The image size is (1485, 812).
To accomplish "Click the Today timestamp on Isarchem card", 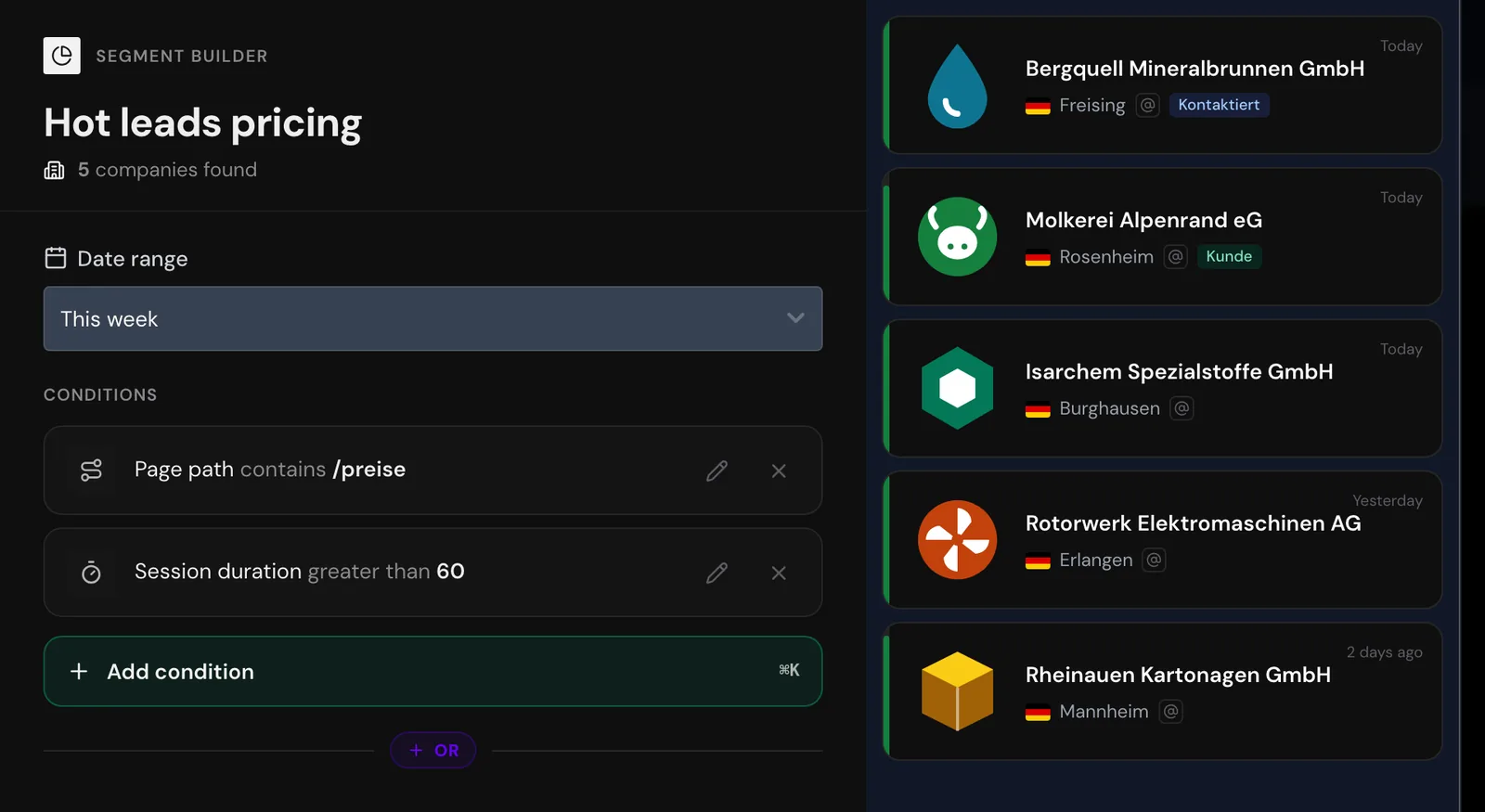I will pyautogui.click(x=1401, y=349).
